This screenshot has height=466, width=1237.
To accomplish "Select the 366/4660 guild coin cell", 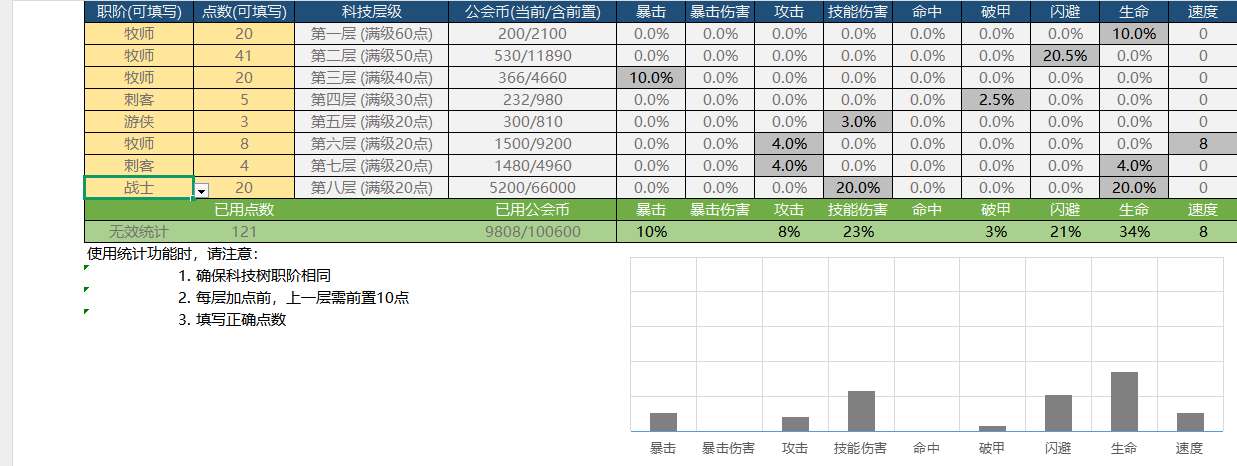I will pyautogui.click(x=533, y=77).
